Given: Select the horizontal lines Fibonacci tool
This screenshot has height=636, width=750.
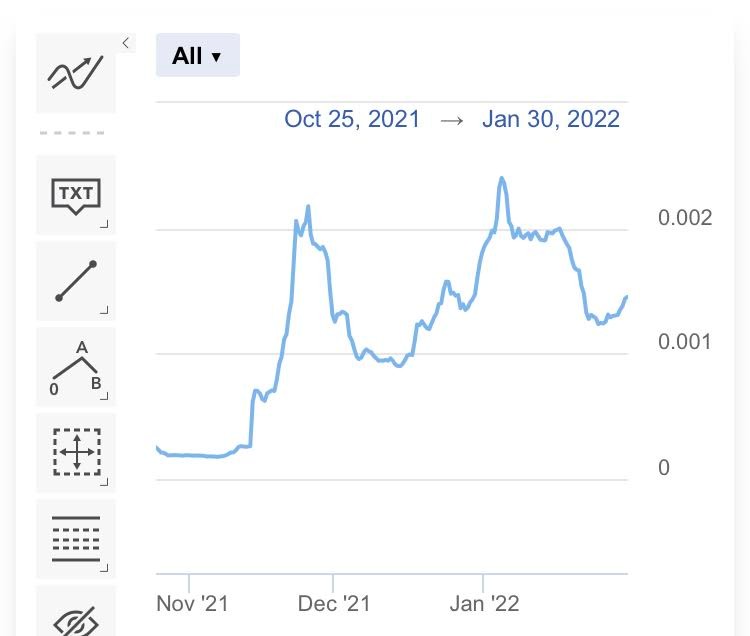Looking at the screenshot, I should (76, 539).
